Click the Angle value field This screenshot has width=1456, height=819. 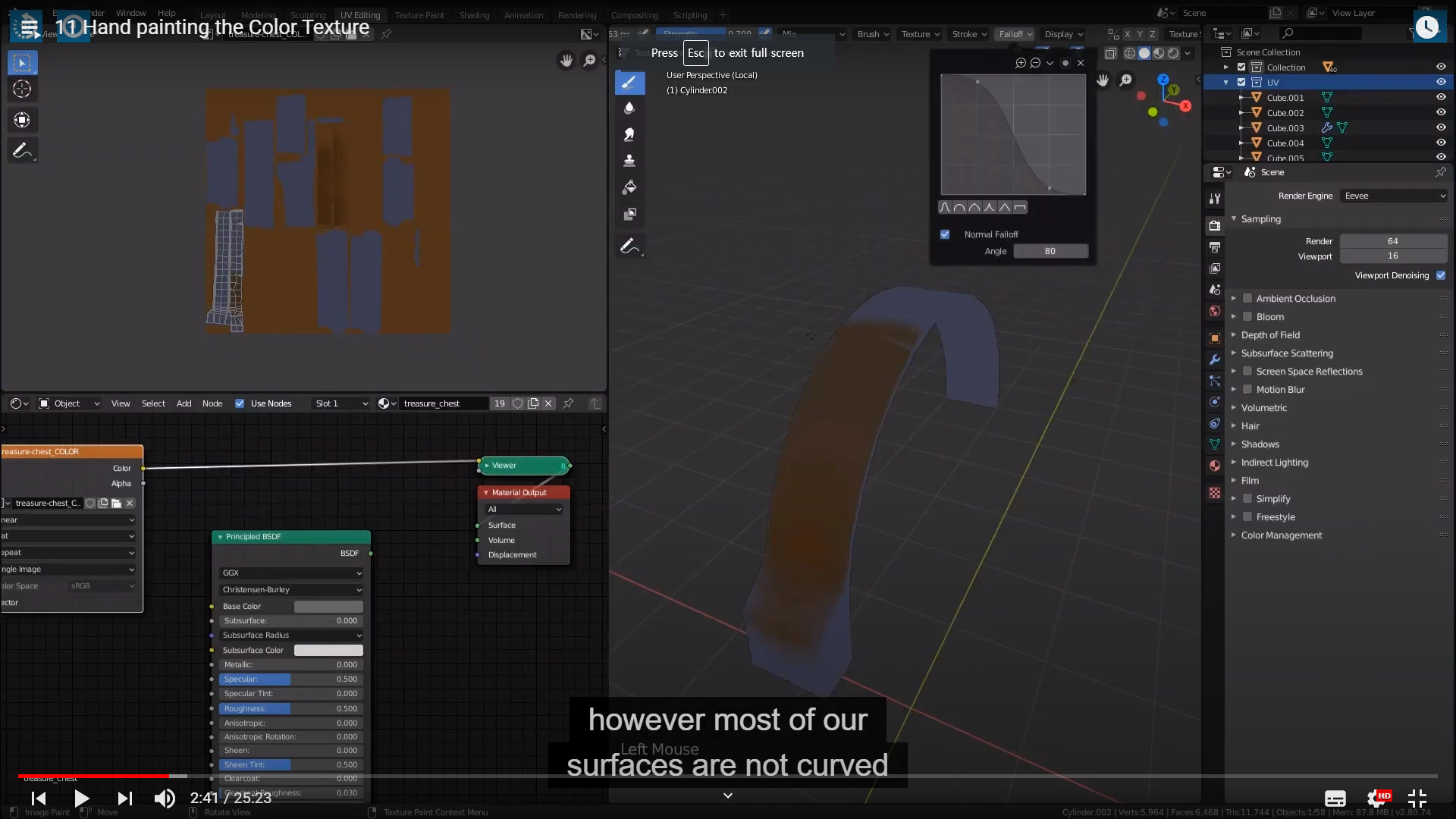tap(1050, 251)
